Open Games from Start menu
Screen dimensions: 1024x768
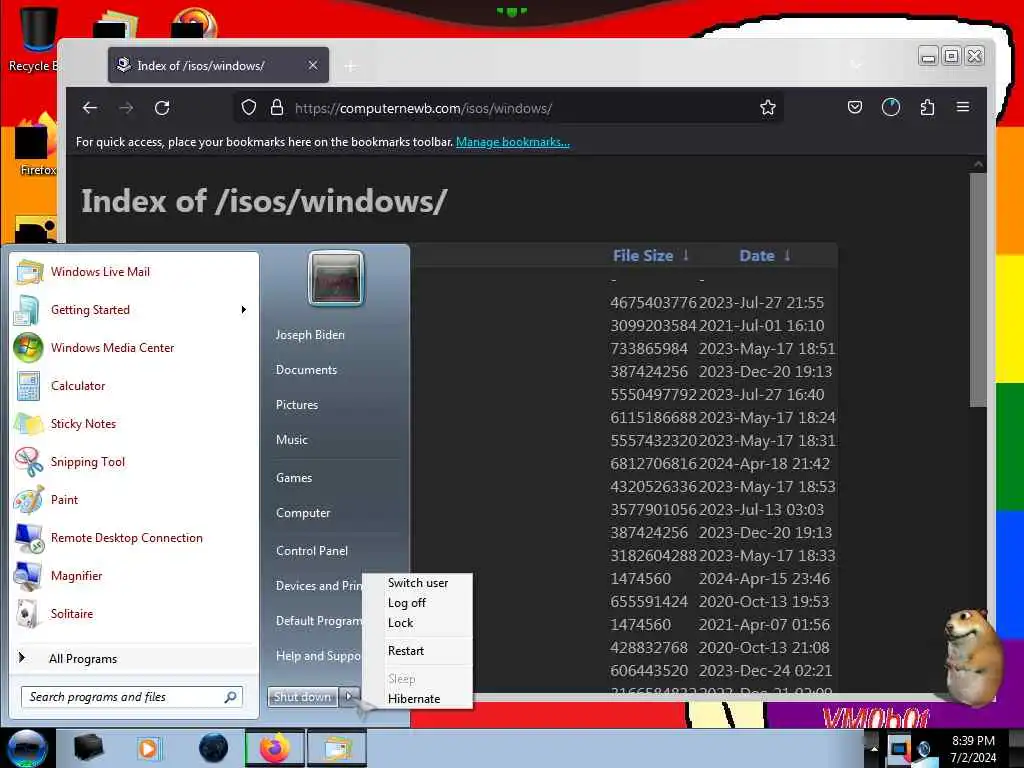pyautogui.click(x=294, y=477)
